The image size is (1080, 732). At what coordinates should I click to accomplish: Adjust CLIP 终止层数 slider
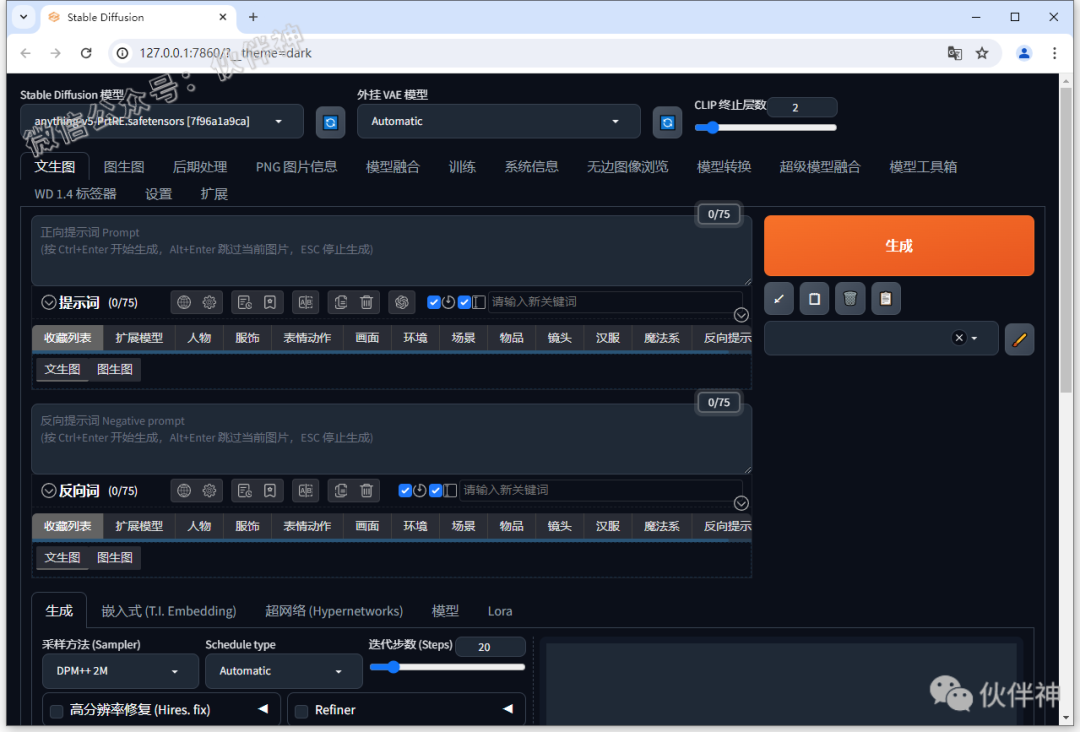tap(765, 127)
